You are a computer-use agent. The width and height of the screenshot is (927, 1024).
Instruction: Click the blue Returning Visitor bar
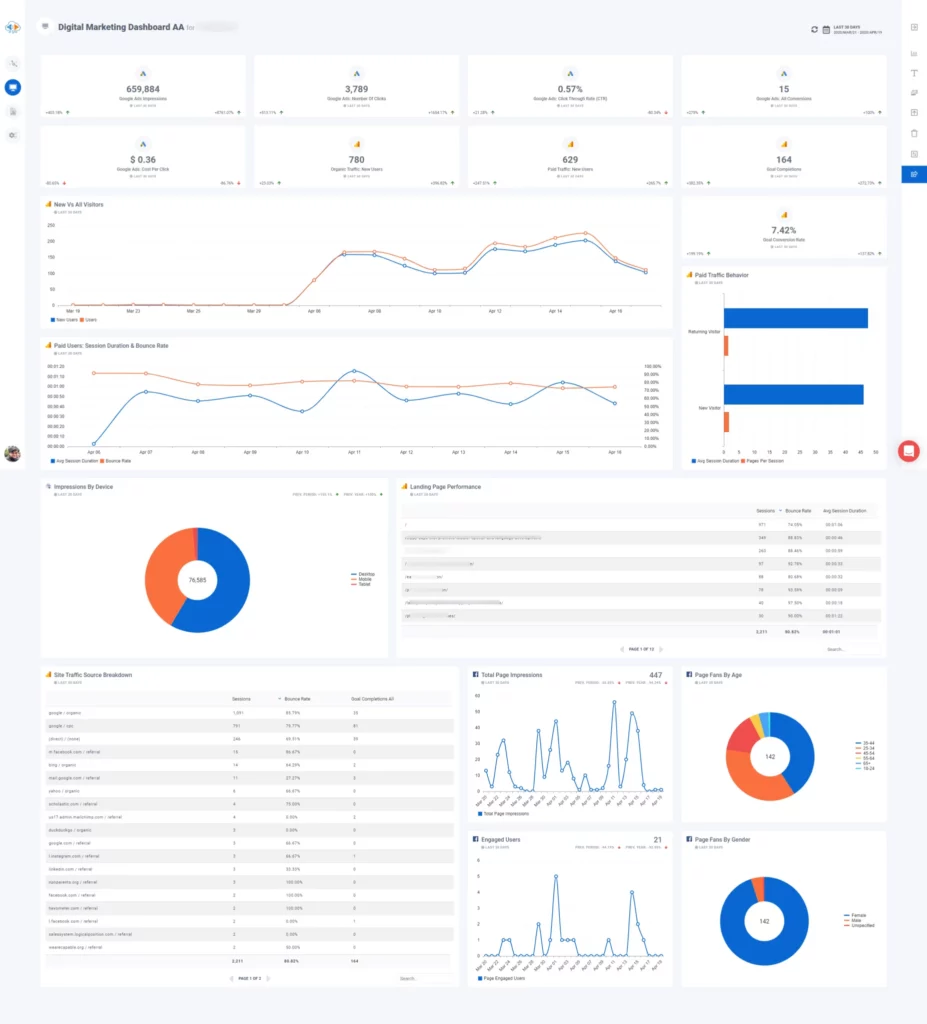coord(796,318)
